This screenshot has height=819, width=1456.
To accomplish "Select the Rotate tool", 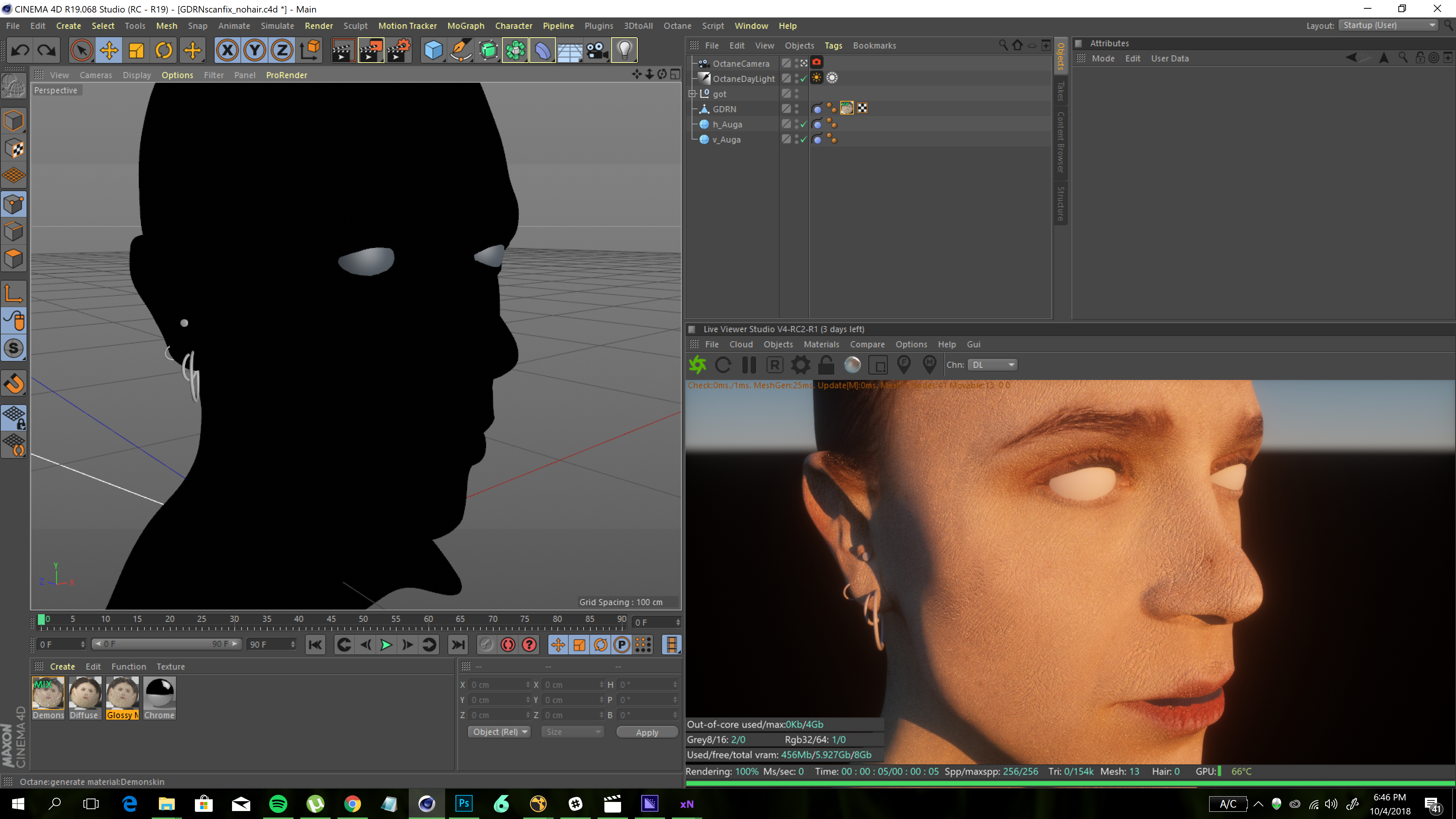I will coord(164,50).
